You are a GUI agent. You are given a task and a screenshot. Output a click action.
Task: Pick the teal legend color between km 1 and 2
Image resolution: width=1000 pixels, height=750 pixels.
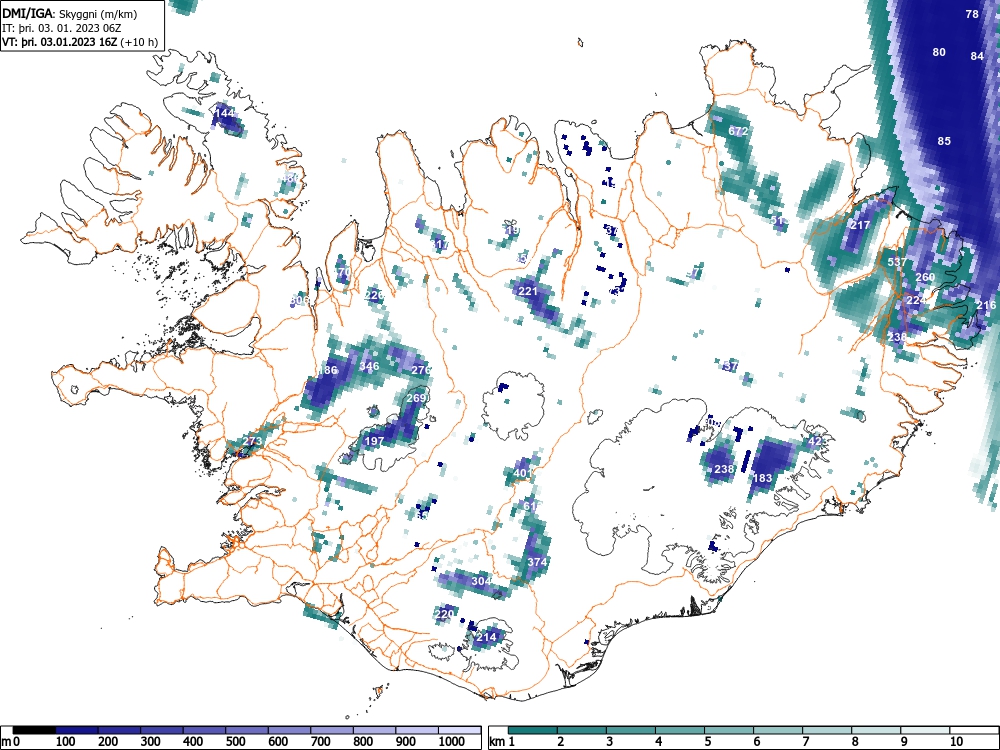tap(533, 730)
